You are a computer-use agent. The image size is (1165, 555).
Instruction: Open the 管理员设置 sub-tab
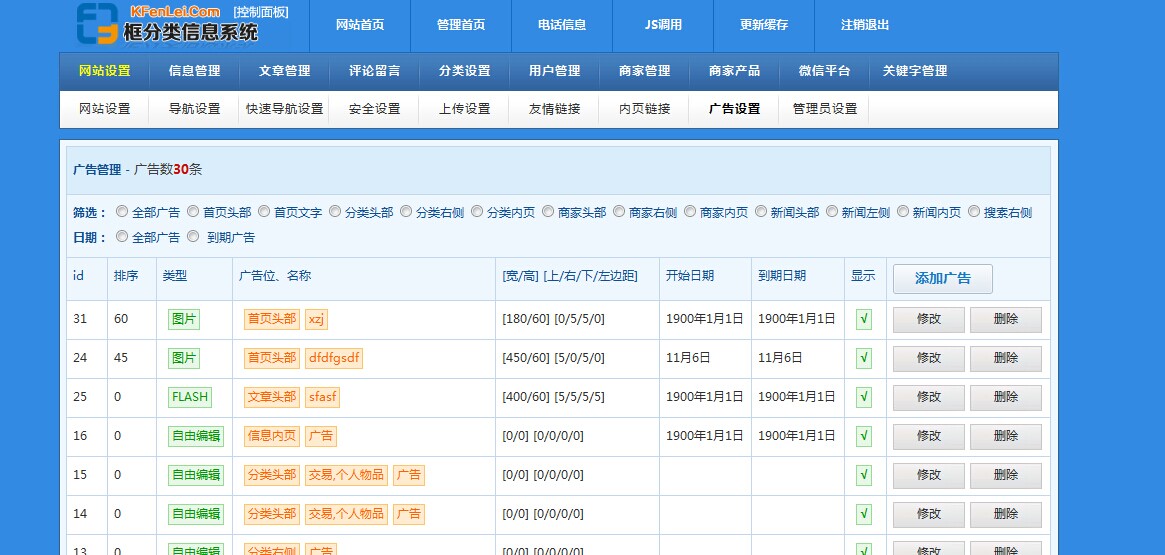824,109
